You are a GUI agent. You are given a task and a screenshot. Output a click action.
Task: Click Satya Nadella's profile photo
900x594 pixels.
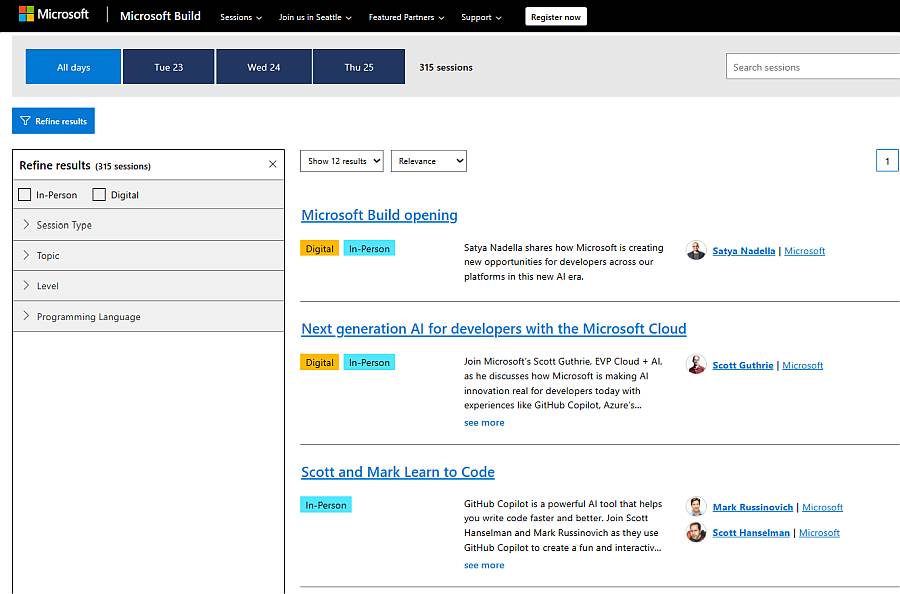[696, 250]
